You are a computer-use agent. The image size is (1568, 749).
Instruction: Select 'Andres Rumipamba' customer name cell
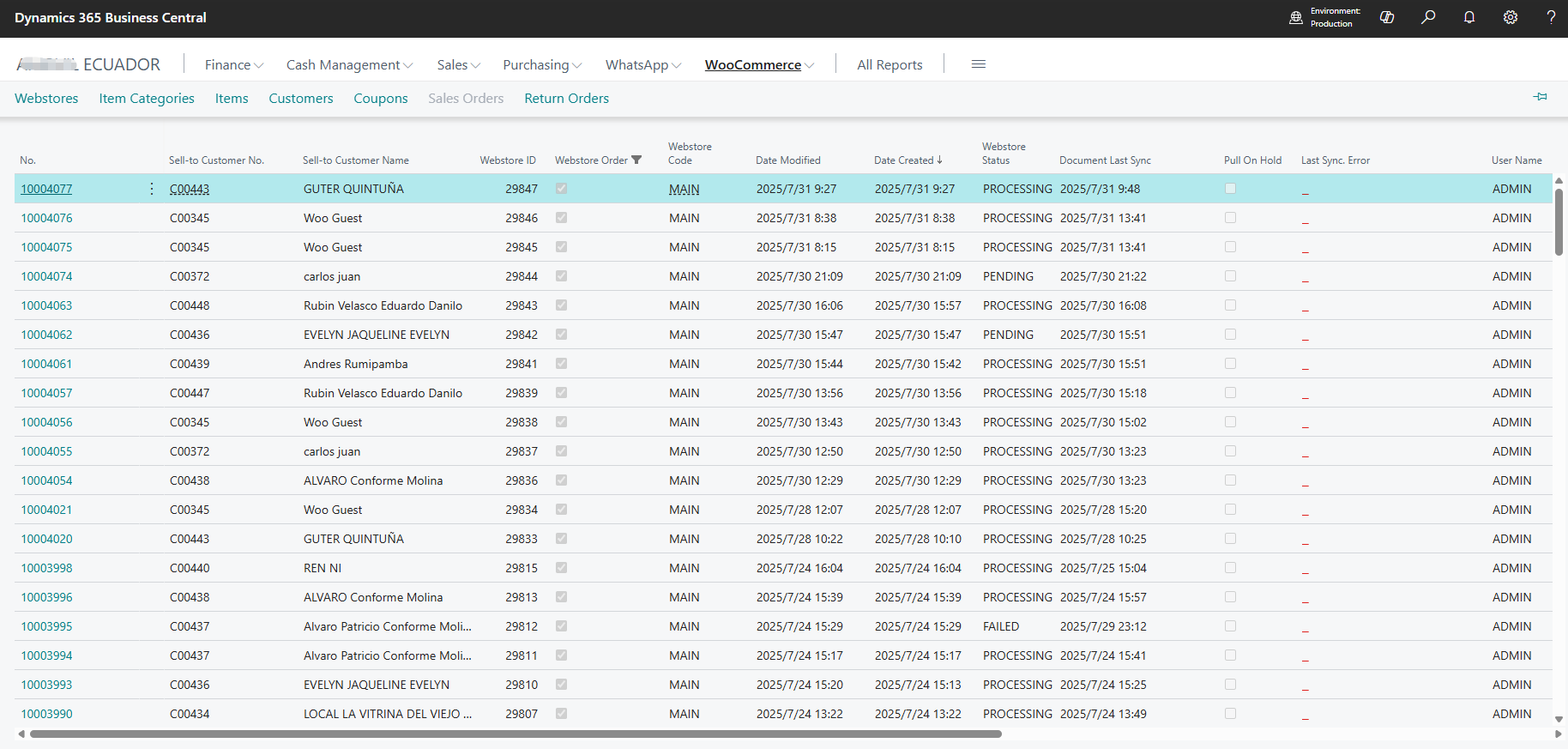click(x=356, y=364)
